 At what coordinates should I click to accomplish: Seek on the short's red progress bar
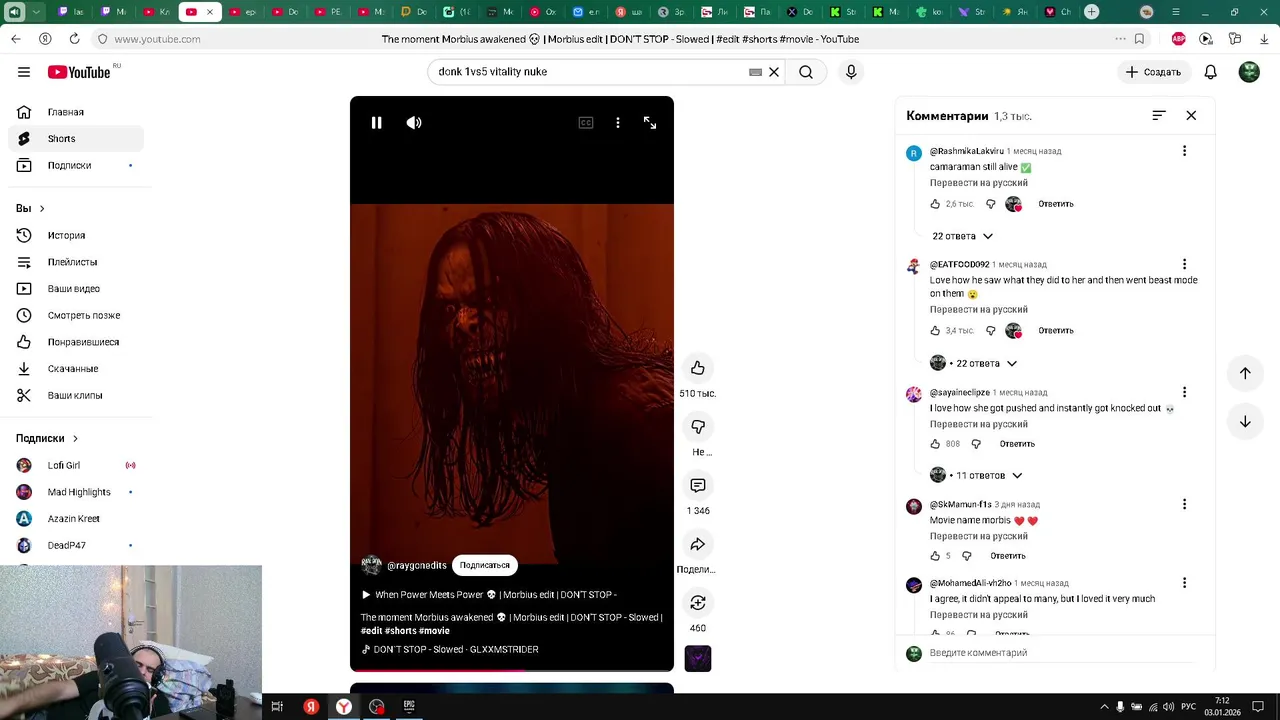(x=512, y=670)
